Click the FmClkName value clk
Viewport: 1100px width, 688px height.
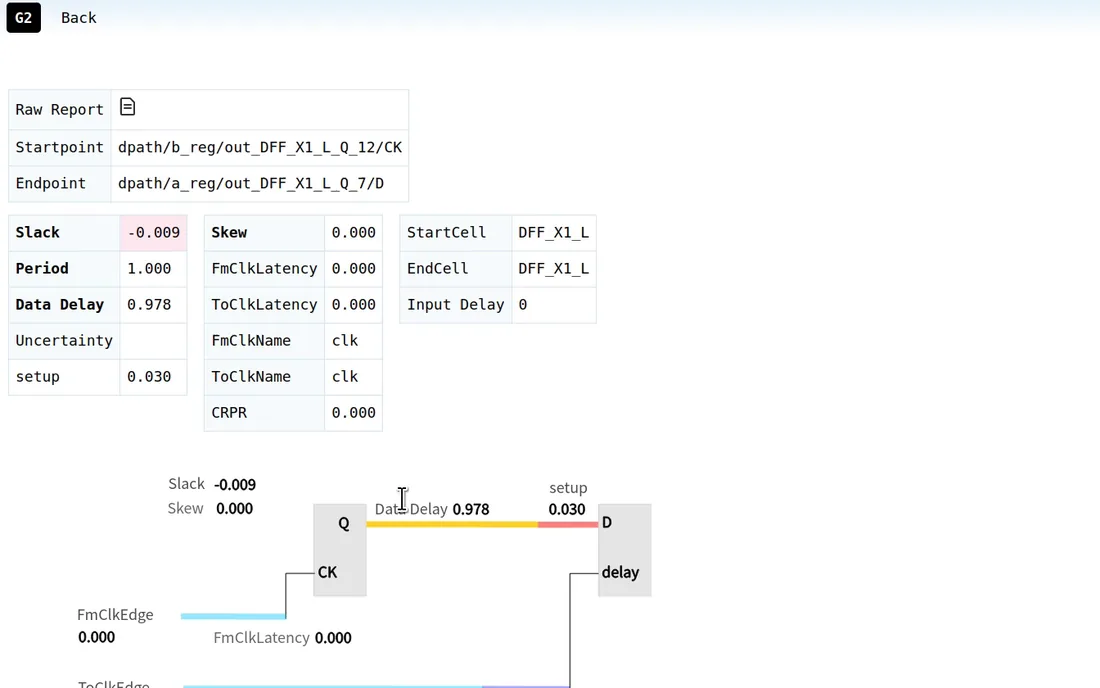(x=354, y=341)
